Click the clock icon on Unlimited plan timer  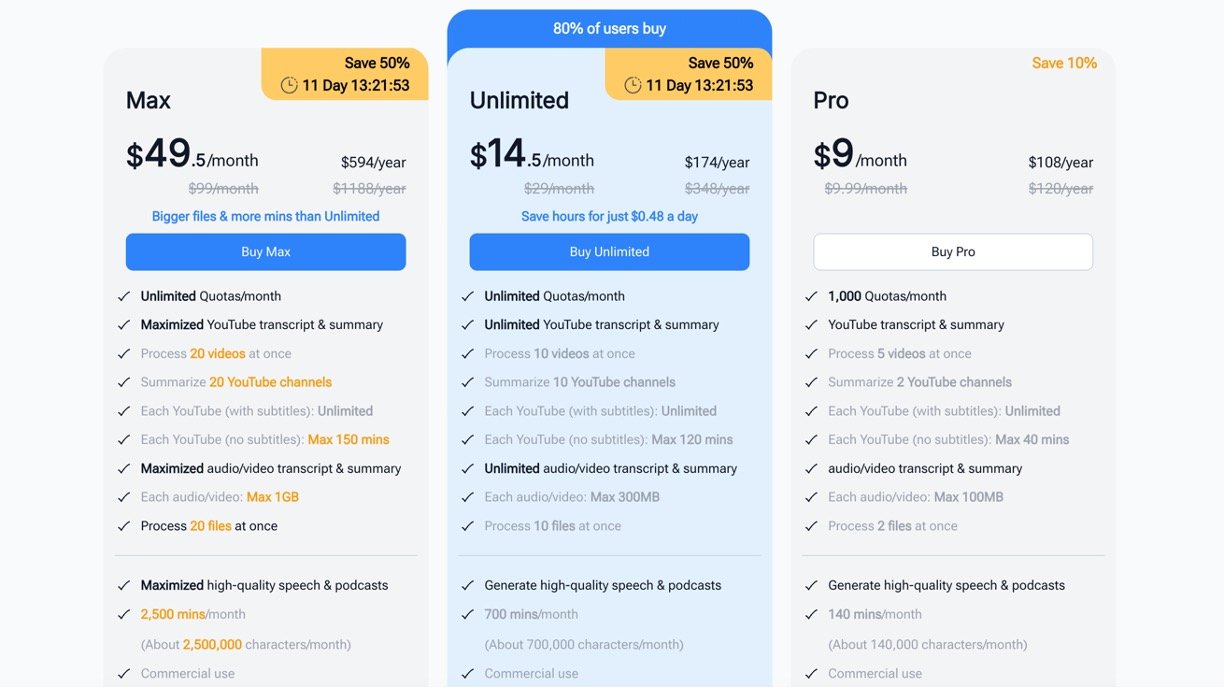click(633, 86)
